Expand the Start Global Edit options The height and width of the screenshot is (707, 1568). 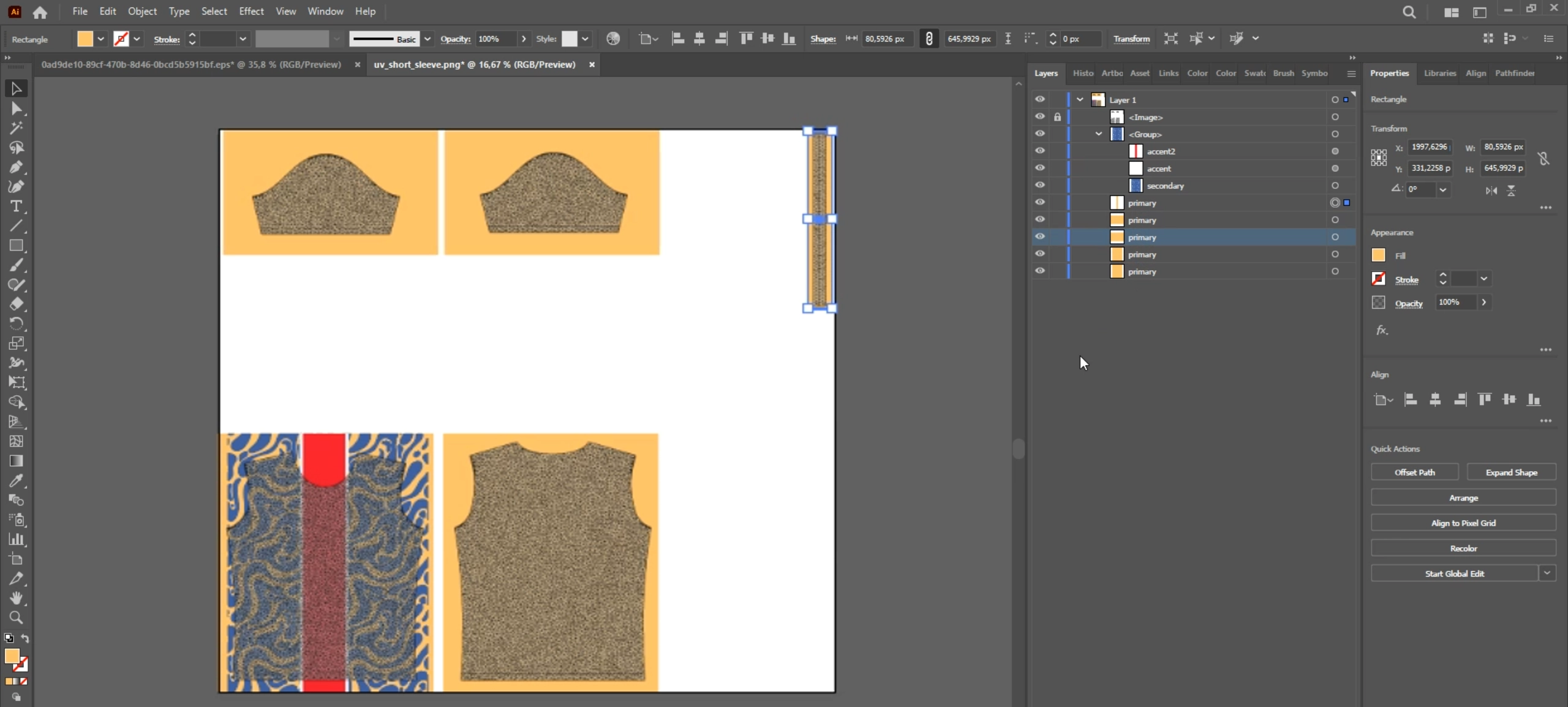[1548, 573]
